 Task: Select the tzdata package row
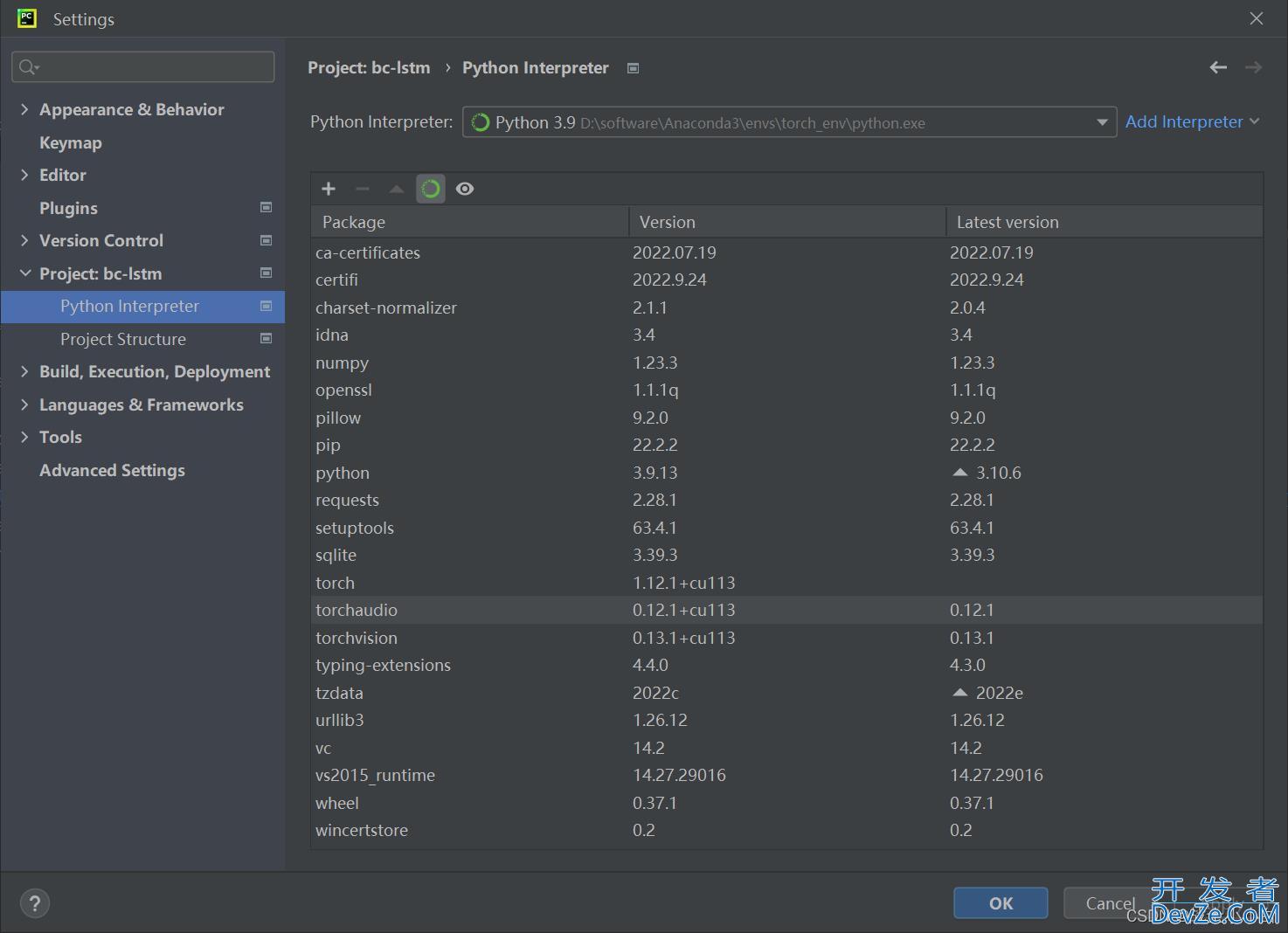787,693
